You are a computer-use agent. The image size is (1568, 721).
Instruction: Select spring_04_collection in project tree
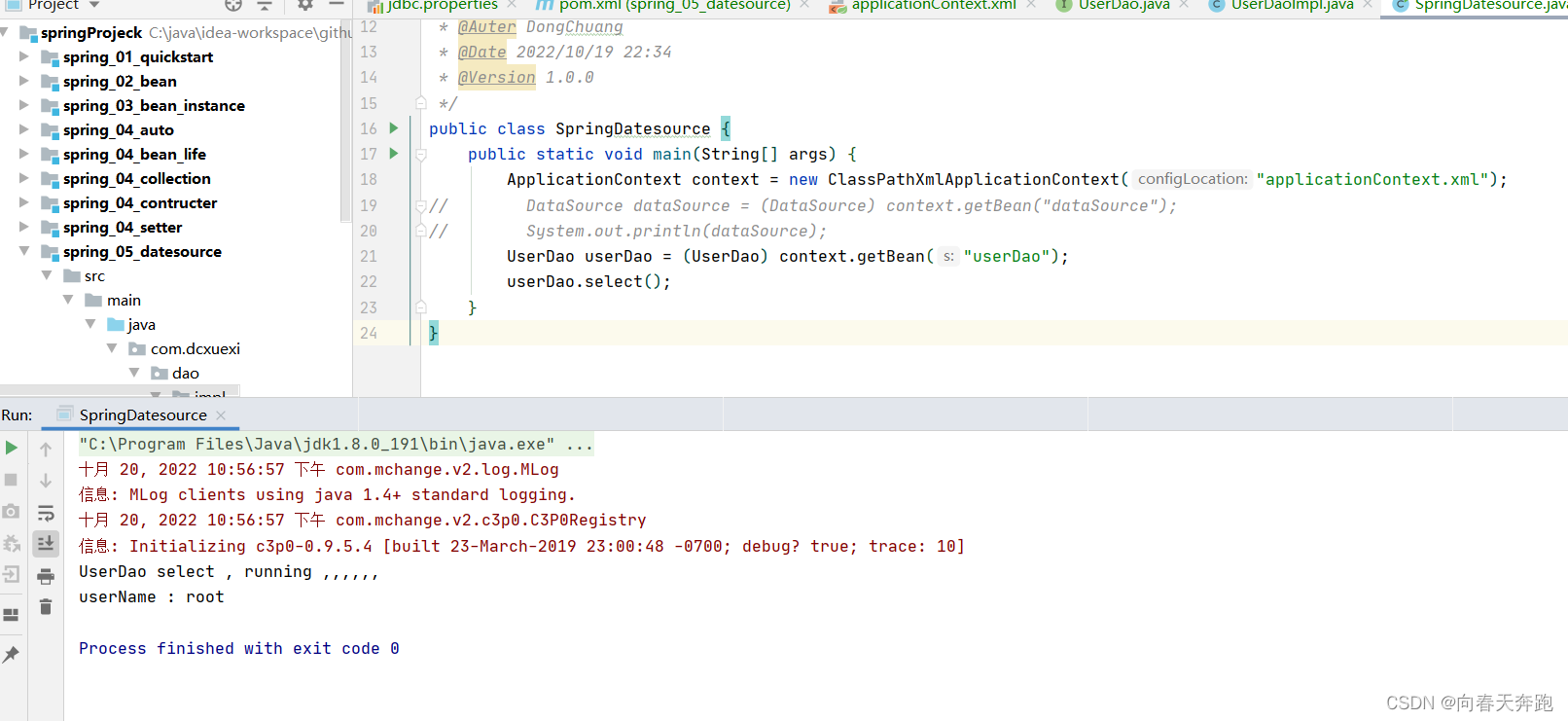tap(137, 179)
